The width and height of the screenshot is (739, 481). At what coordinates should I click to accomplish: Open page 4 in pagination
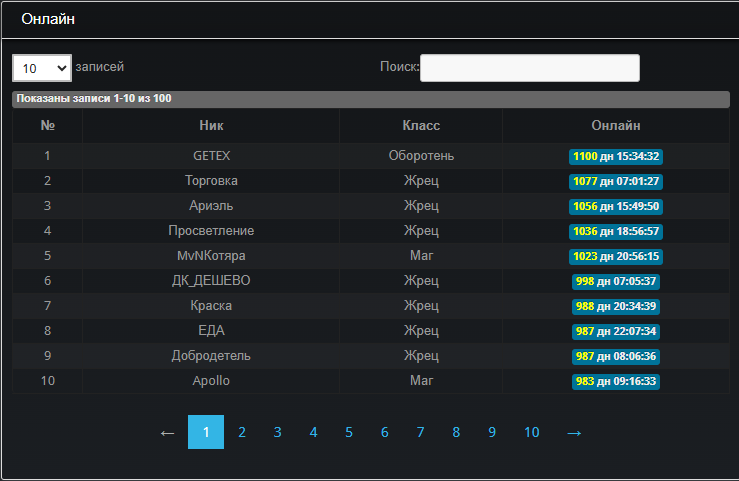point(313,432)
